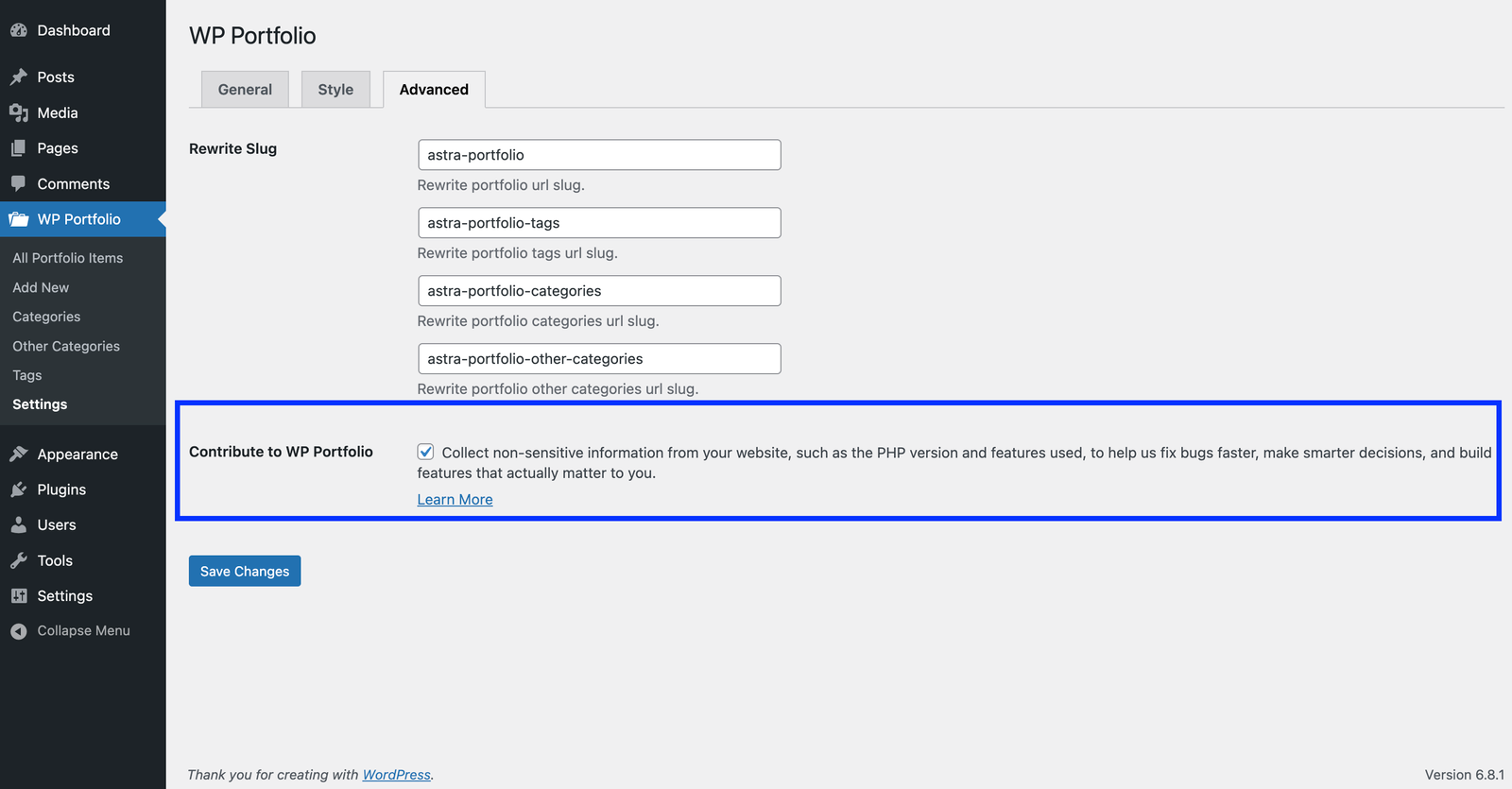The width and height of the screenshot is (1512, 789).
Task: Click the Users person icon
Action: pyautogui.click(x=18, y=524)
